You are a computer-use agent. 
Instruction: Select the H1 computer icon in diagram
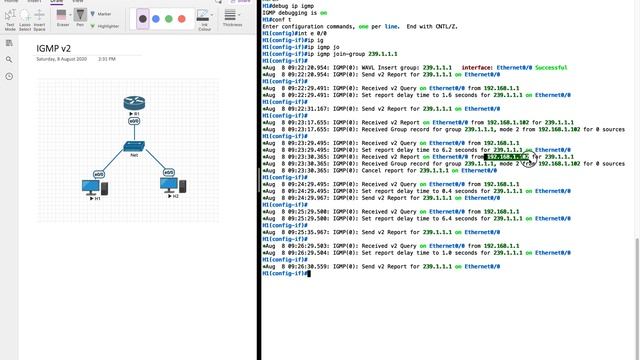click(95, 188)
